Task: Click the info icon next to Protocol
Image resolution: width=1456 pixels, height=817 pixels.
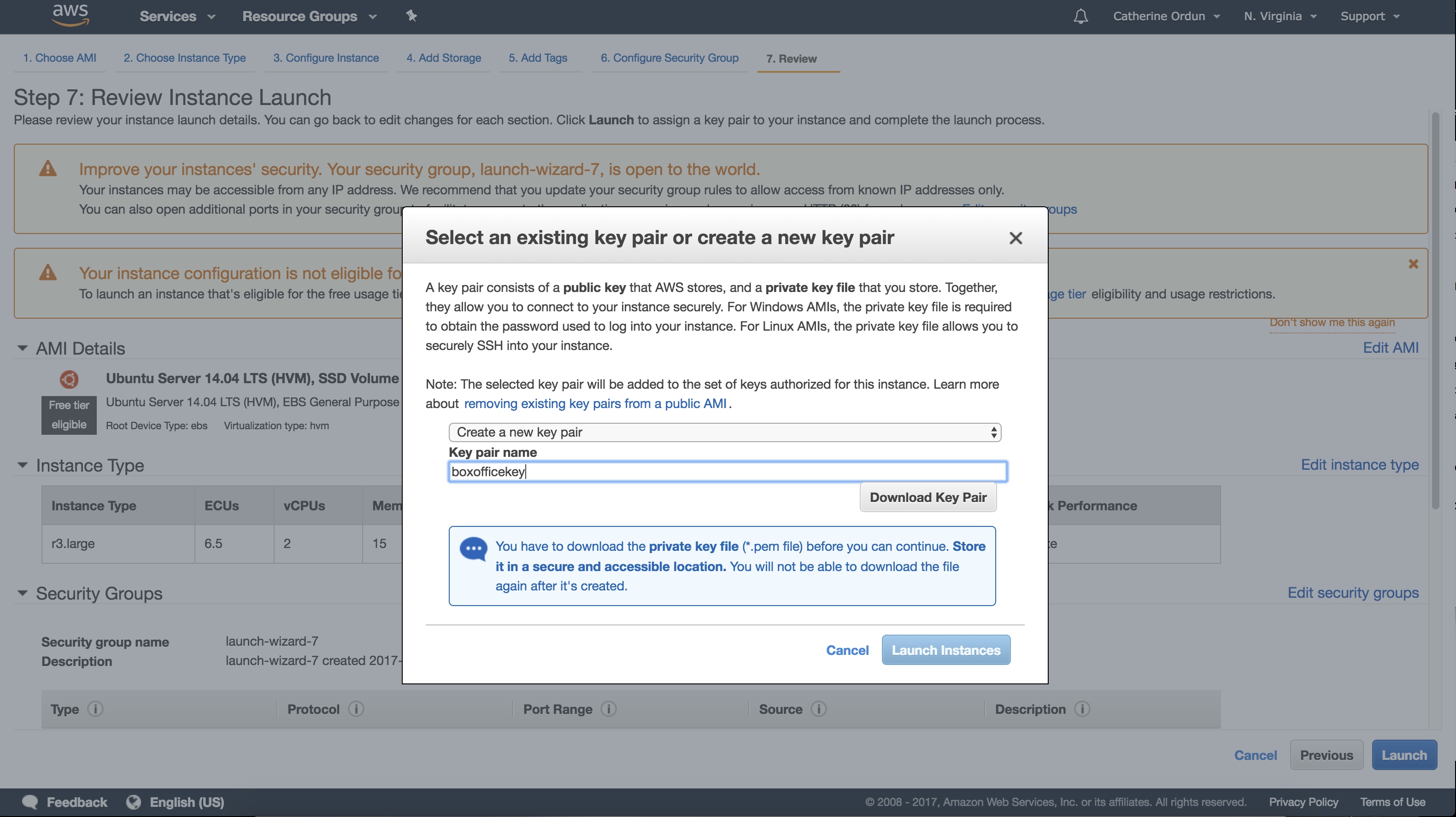Action: click(356, 709)
